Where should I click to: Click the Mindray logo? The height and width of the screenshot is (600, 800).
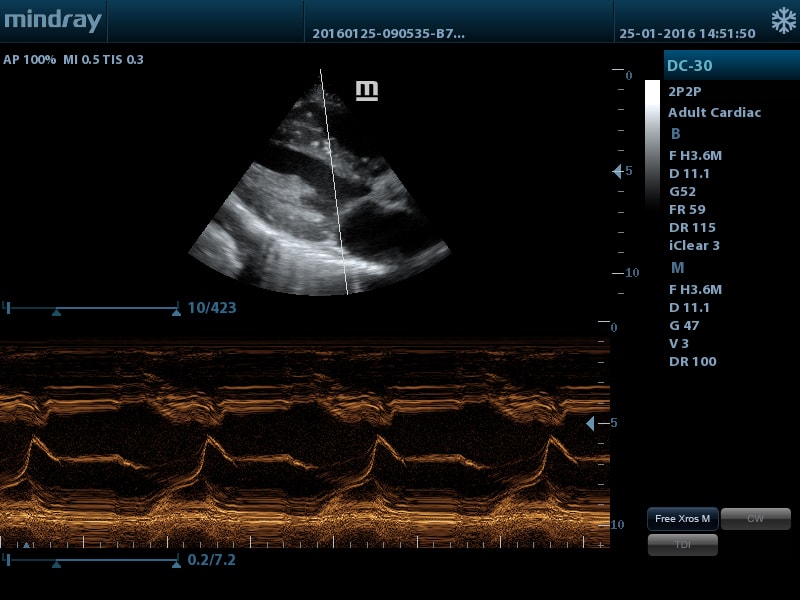coord(53,21)
